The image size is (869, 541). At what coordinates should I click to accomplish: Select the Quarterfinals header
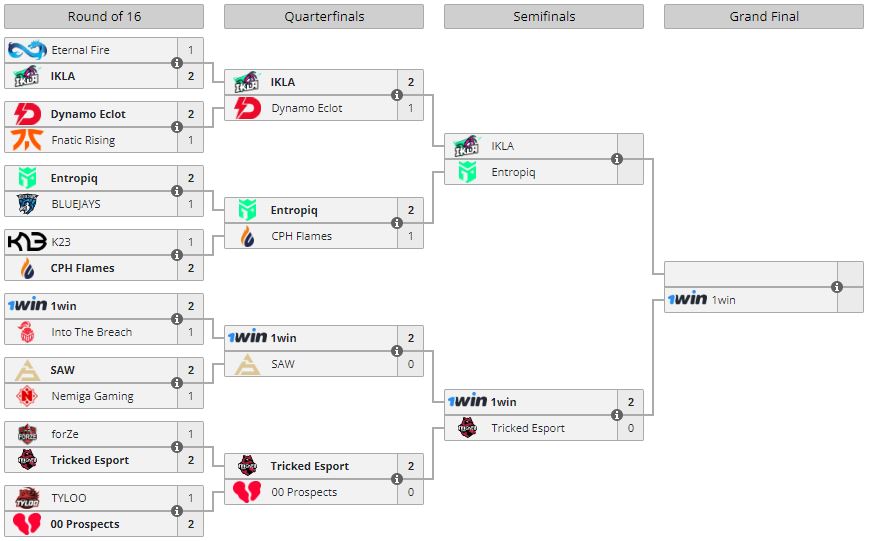(x=324, y=17)
